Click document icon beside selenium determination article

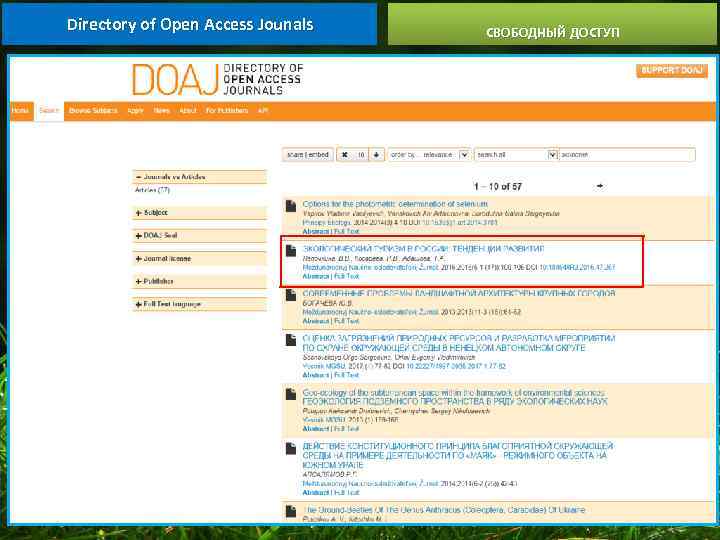pos(291,206)
